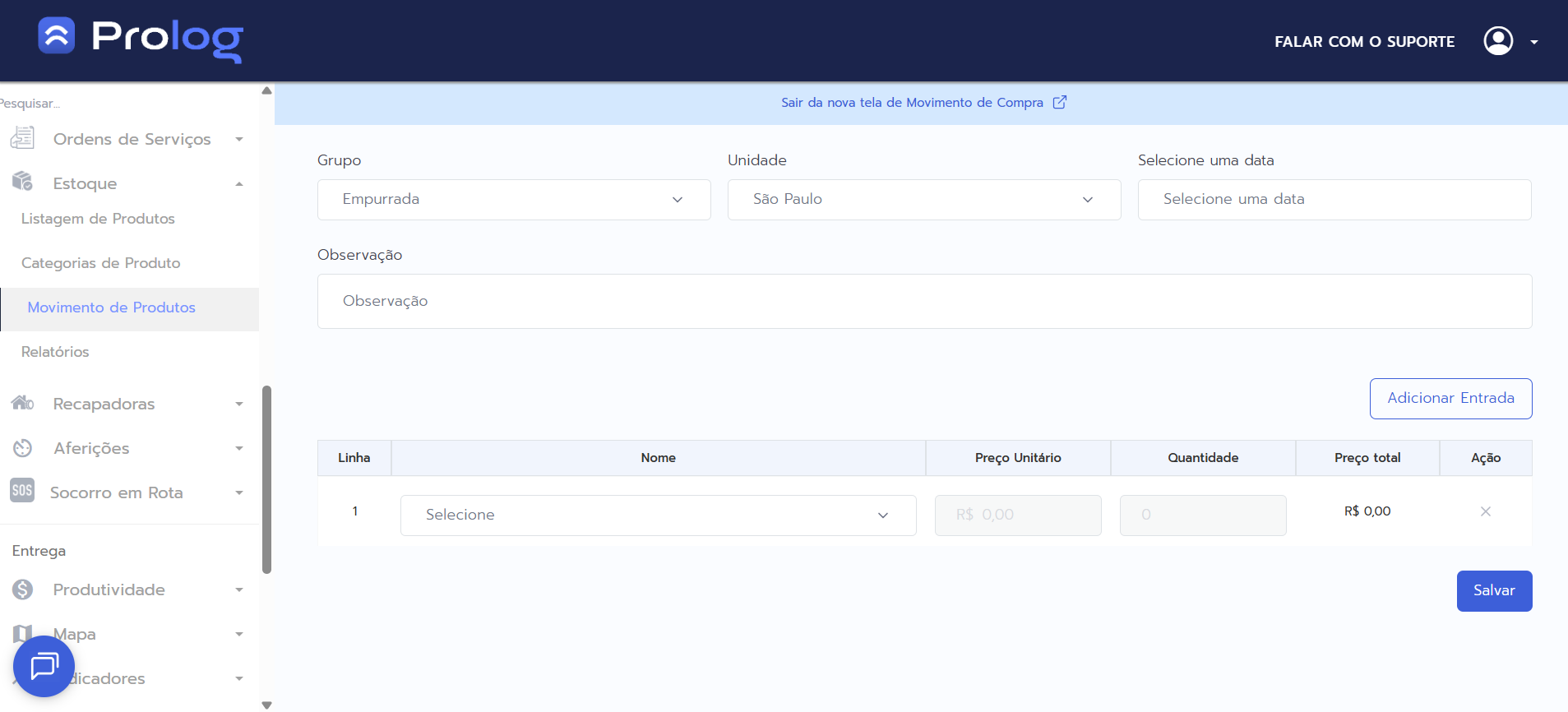1568x712 pixels.
Task: Click the SOS Socorro em Rota icon
Action: [x=22, y=492]
